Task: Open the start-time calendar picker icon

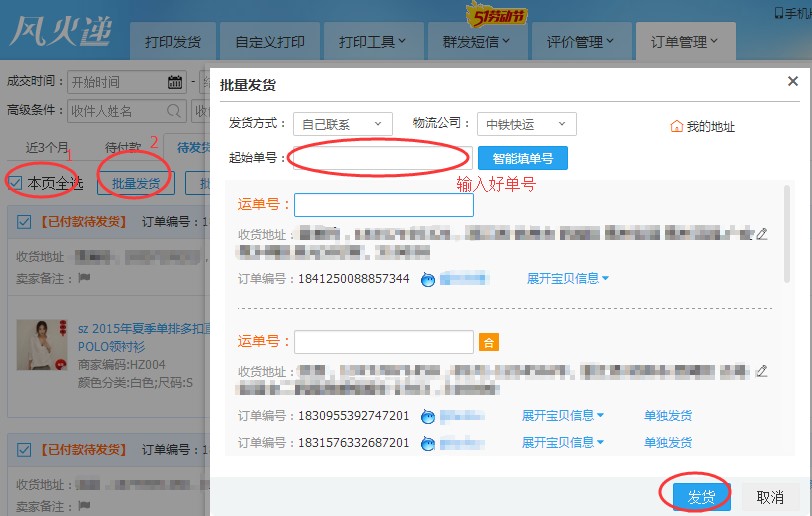Action: (175, 82)
